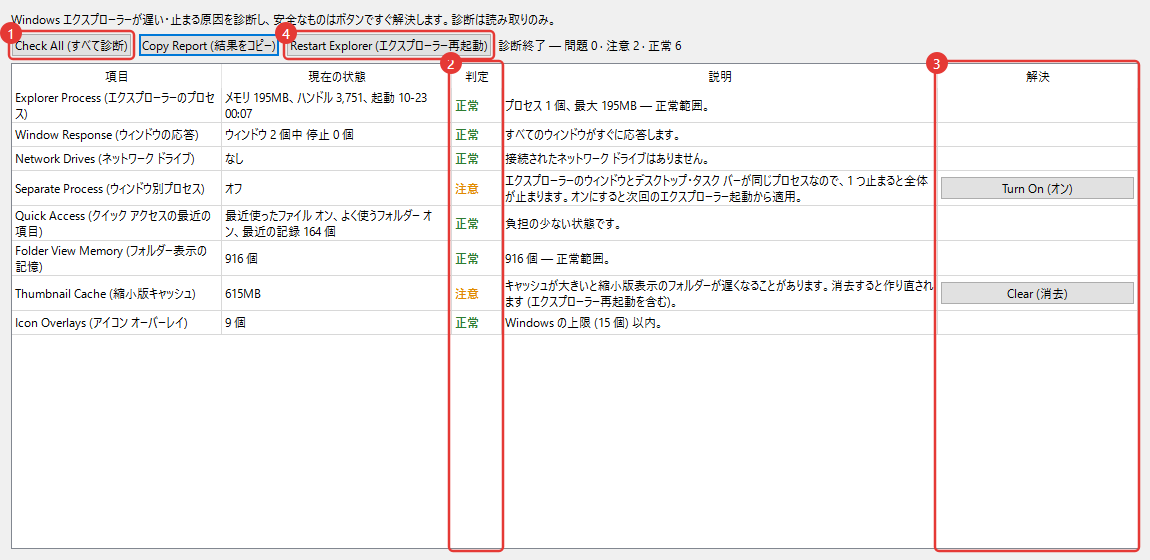Select the Icon Overlays (アイコン オーバーレイ) cell
Viewport: 1150px width, 560px height.
[x=117, y=323]
